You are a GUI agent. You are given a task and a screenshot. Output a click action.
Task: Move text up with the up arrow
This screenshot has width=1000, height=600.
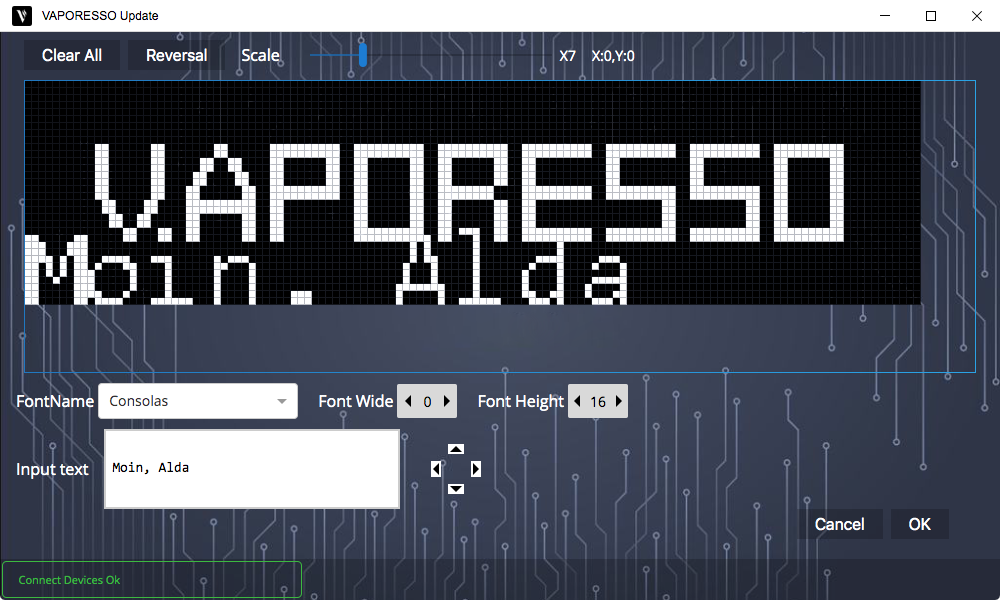pyautogui.click(x=455, y=449)
